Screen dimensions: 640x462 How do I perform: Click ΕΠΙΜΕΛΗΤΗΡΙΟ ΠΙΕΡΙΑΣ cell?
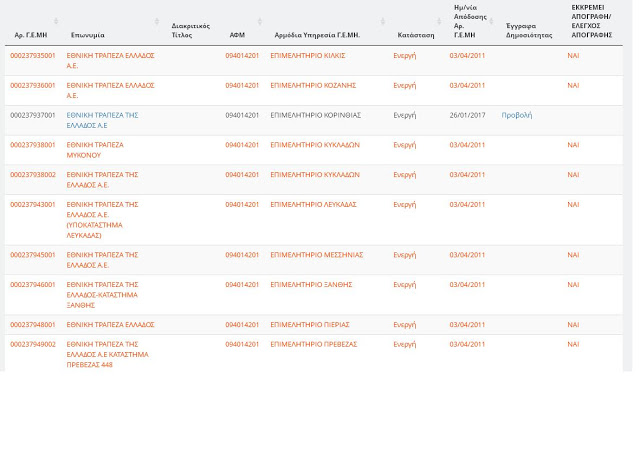tap(310, 324)
